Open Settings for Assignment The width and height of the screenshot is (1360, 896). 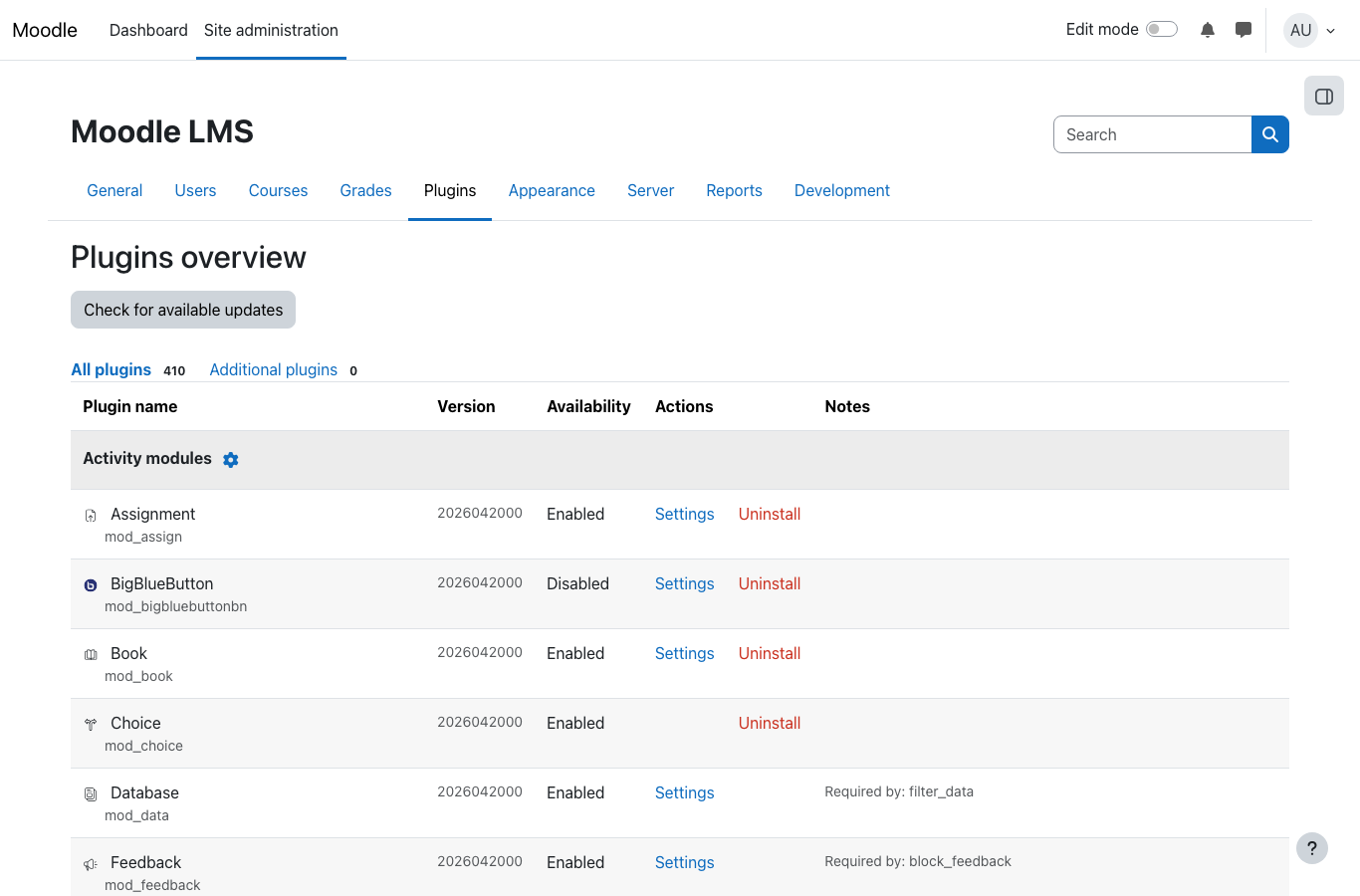coord(684,514)
